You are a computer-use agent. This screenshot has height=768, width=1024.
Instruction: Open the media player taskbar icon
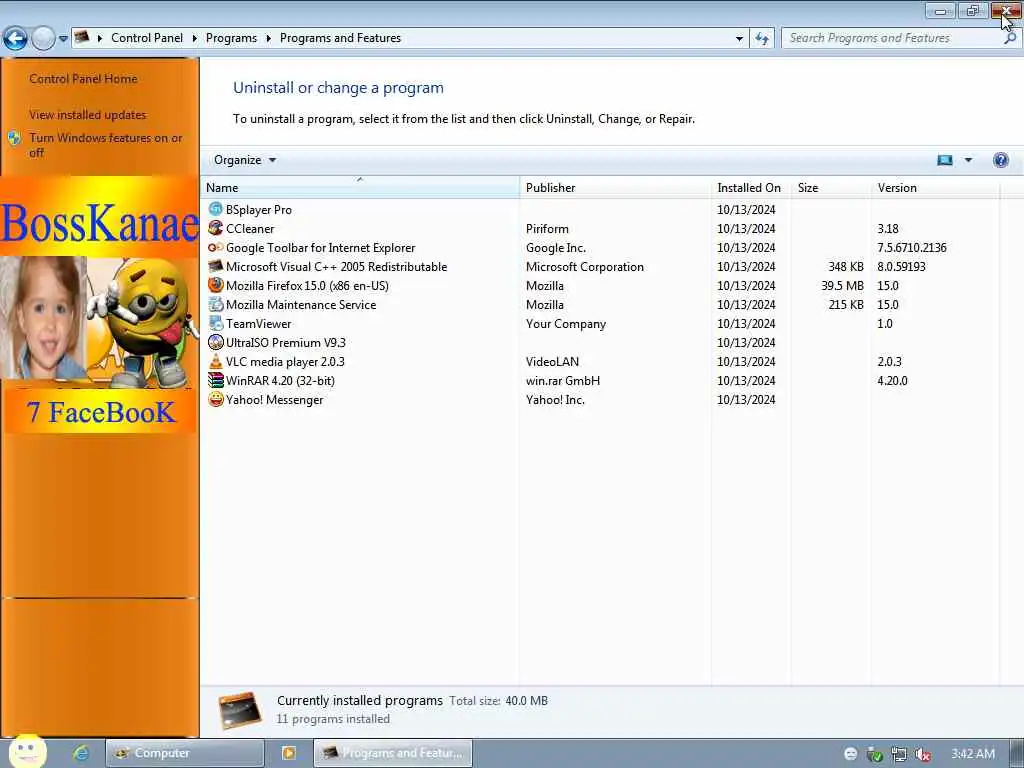coord(288,753)
